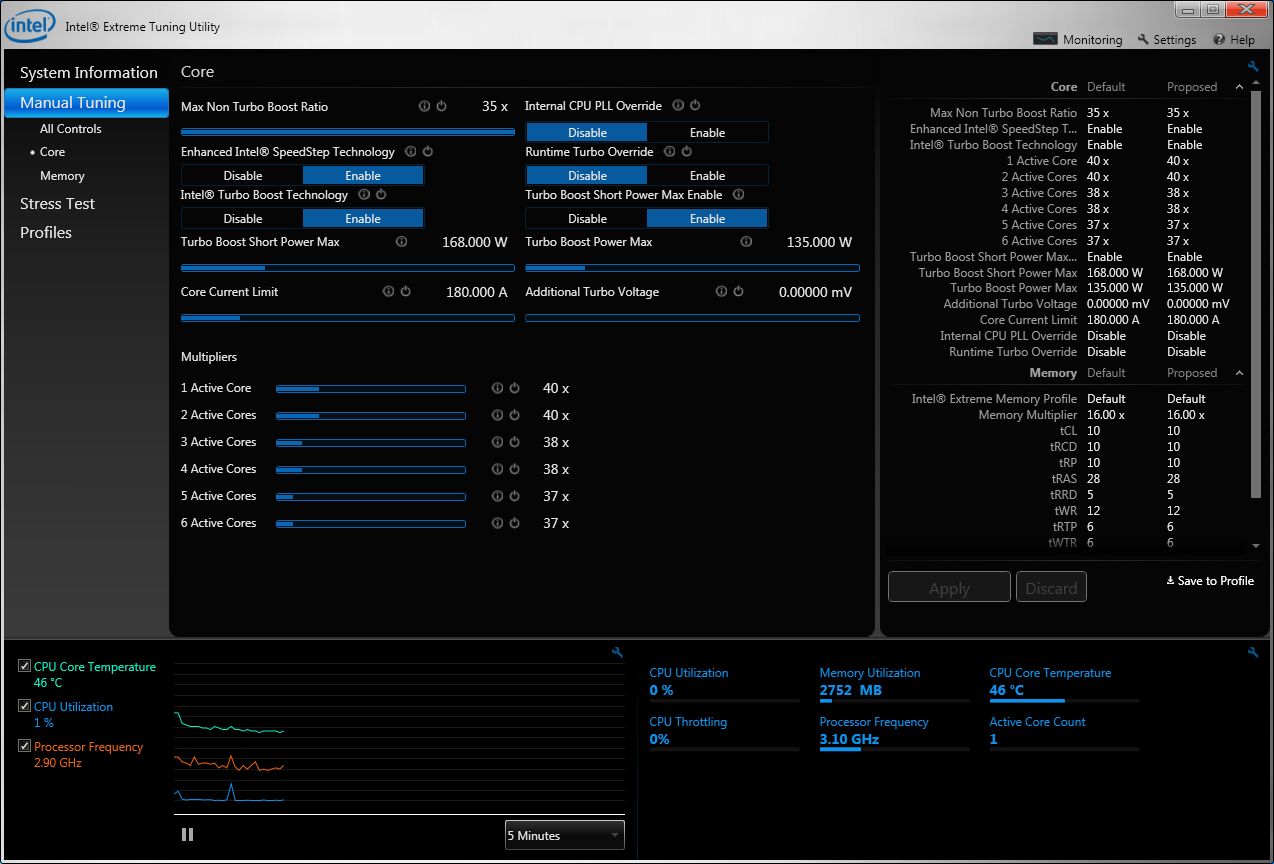1274x864 pixels.
Task: Click the Intel logo
Action: [x=28, y=26]
